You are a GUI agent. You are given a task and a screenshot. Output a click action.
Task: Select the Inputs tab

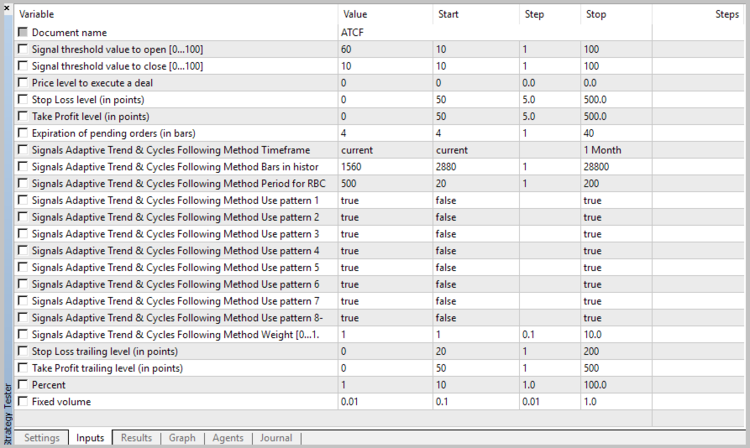coord(90,438)
